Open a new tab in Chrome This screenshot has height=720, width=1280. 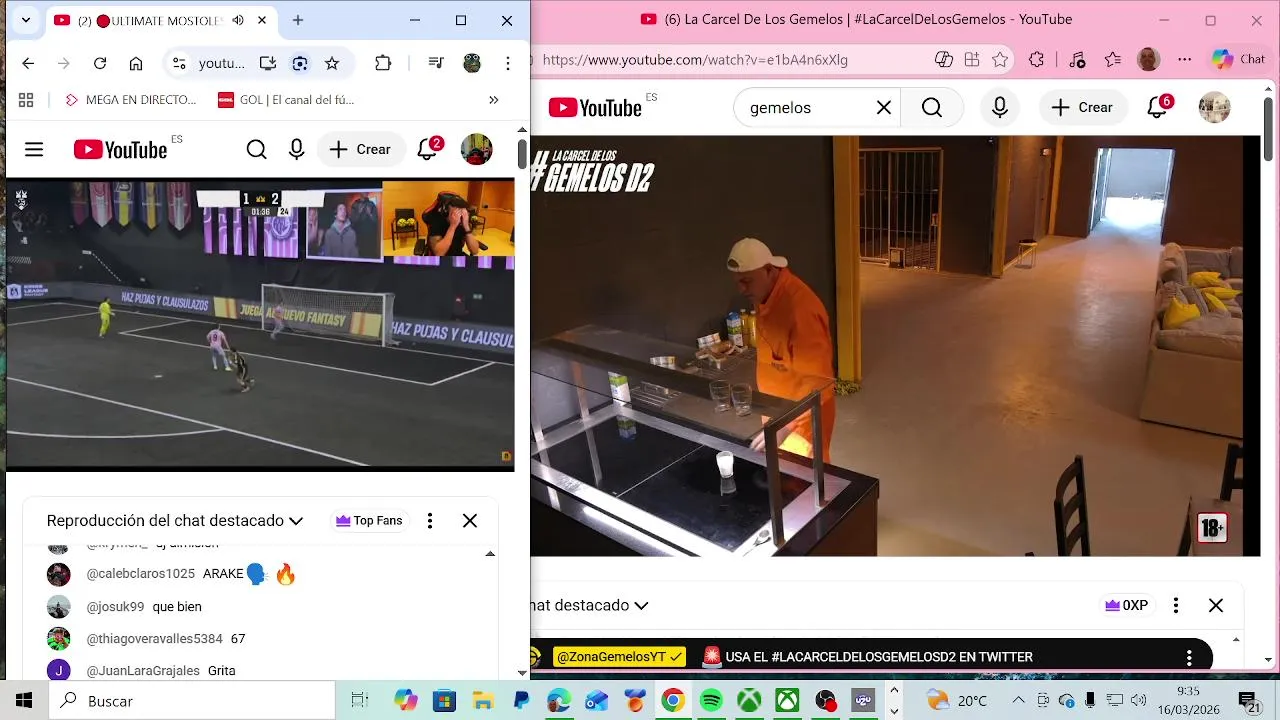point(298,20)
